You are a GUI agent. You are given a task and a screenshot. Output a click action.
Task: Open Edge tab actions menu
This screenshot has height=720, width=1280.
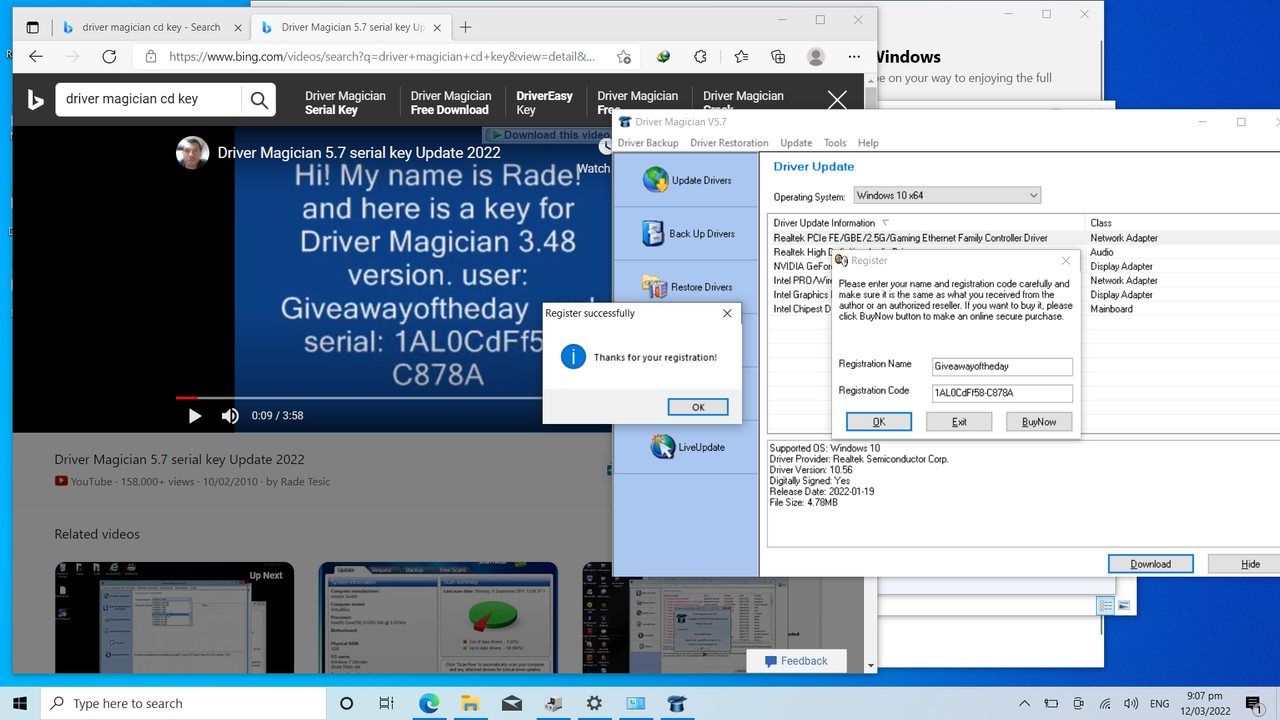point(32,27)
